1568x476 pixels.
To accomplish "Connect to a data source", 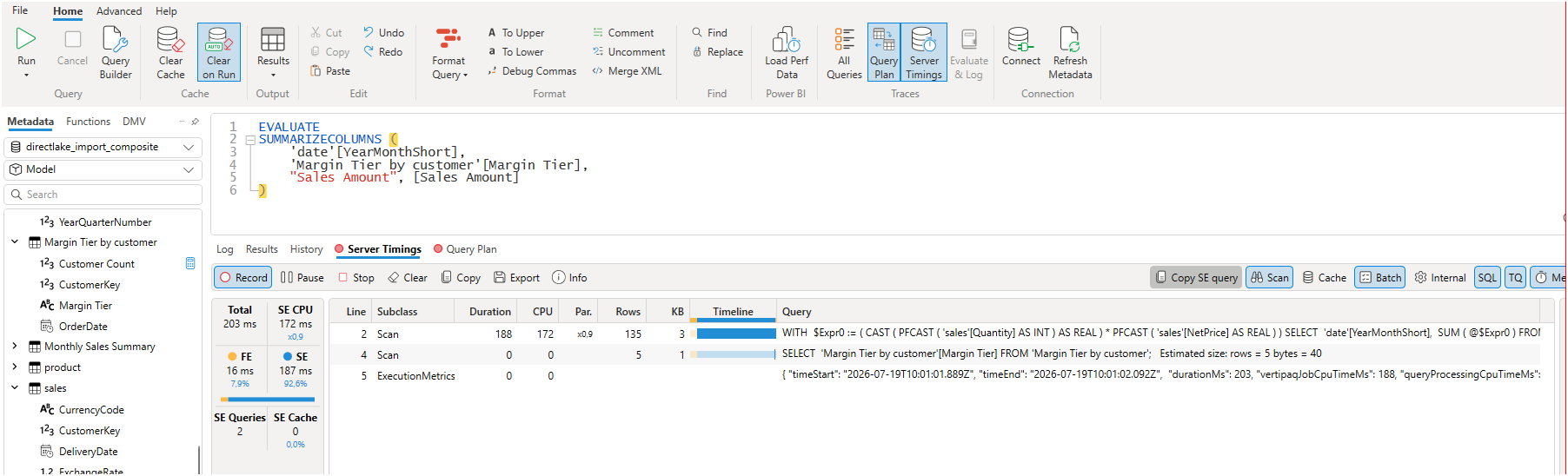I will 1020,47.
